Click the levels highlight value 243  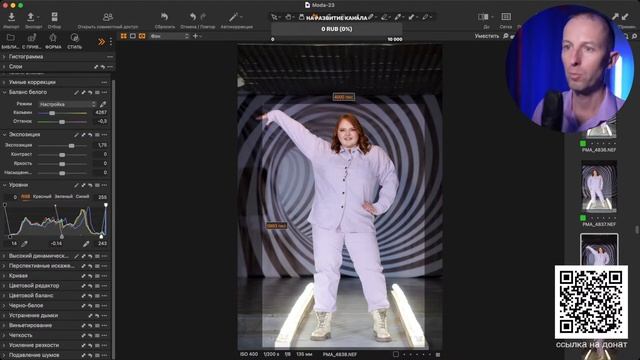[x=102, y=244]
